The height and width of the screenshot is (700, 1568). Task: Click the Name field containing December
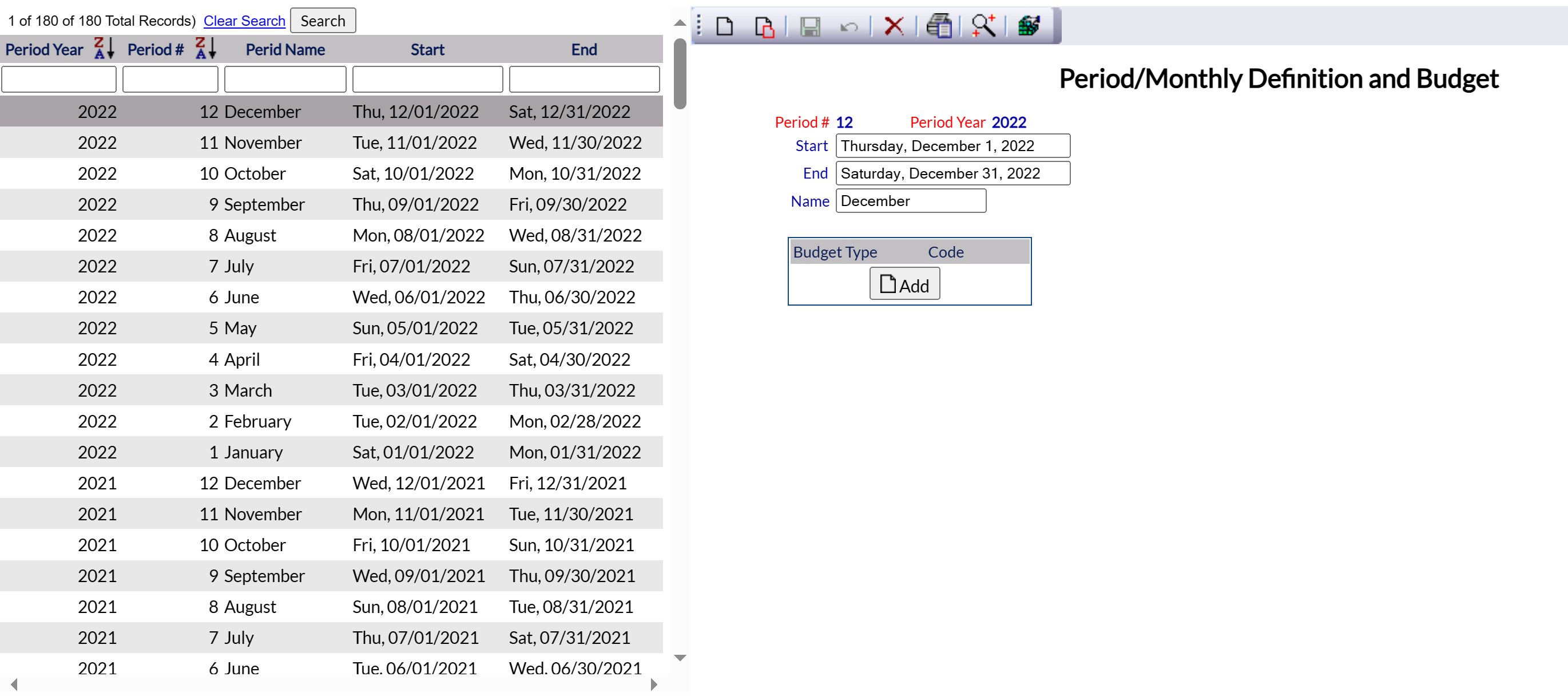[x=910, y=201]
